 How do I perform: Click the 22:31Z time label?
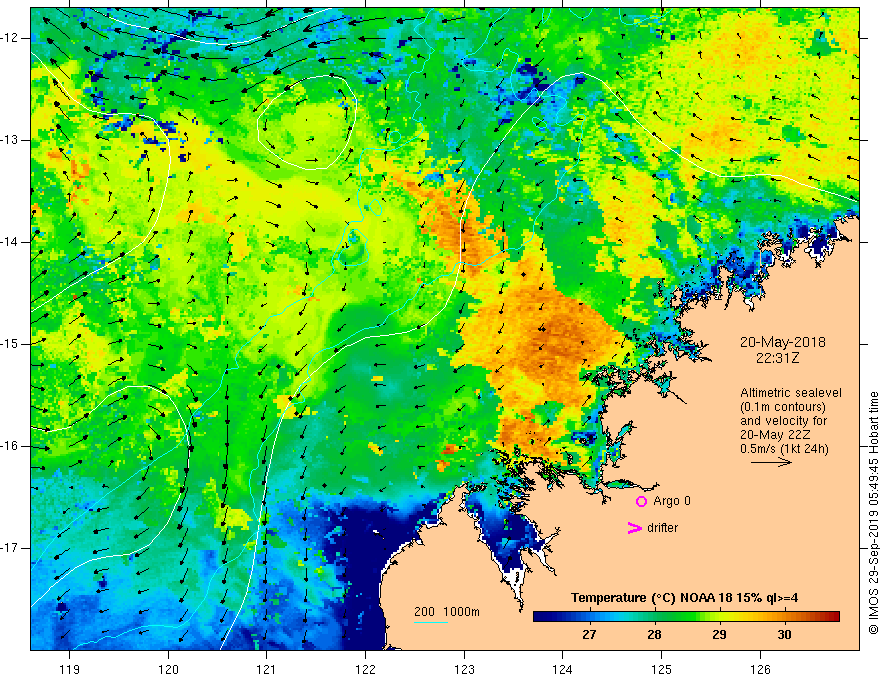click(777, 357)
